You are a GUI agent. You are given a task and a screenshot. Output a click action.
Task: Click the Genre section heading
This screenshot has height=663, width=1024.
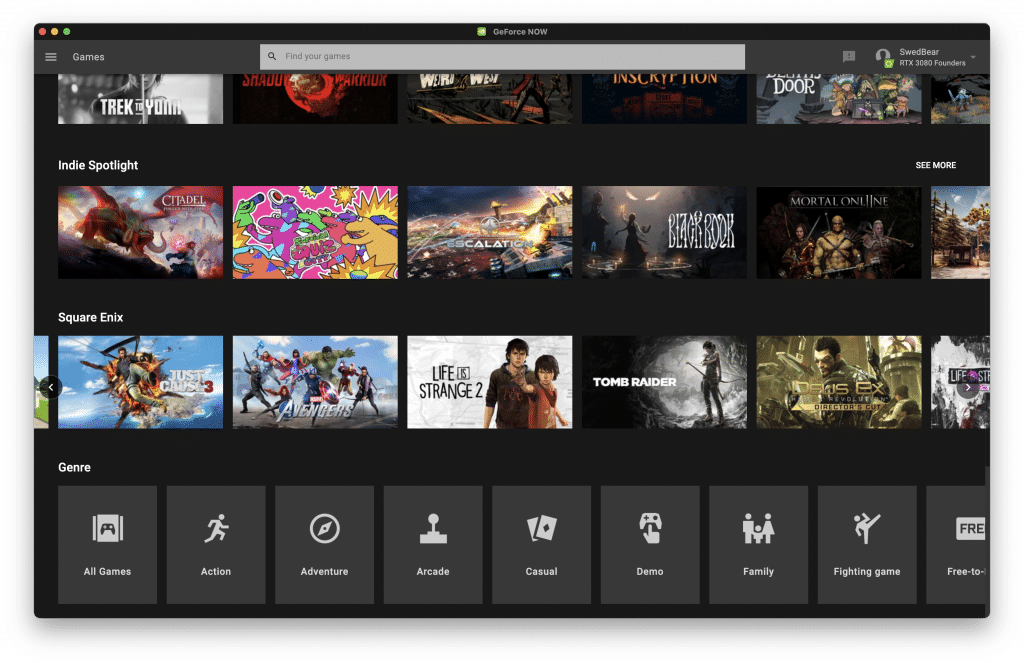(x=74, y=468)
